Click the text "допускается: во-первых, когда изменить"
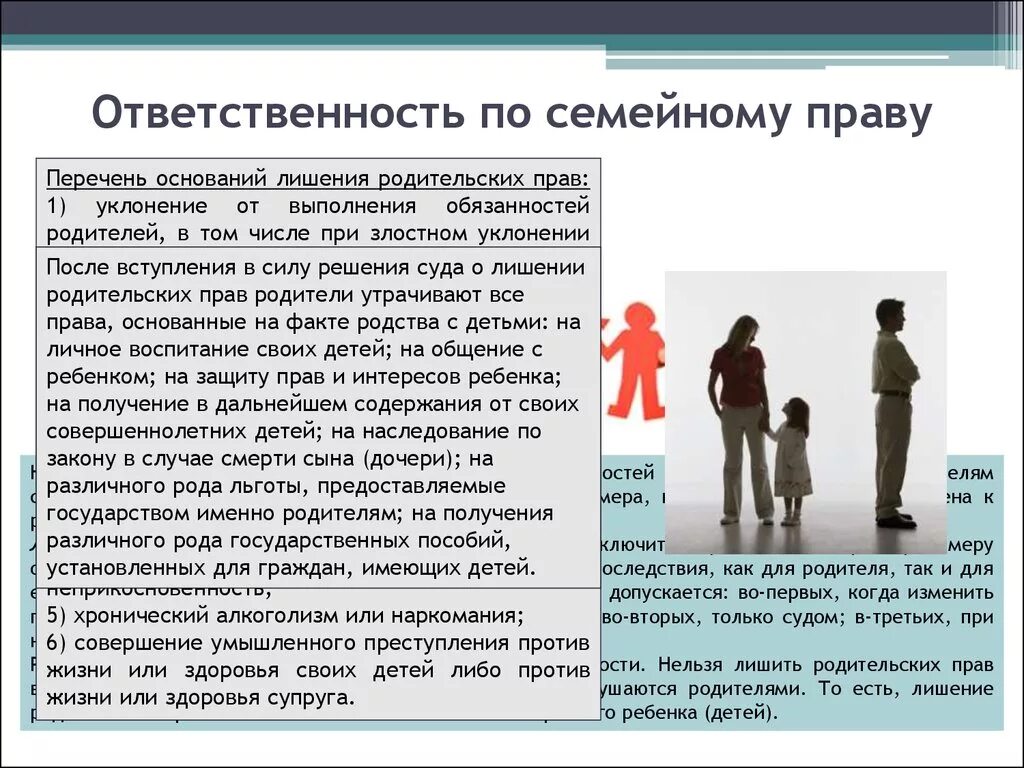Viewport: 1024px width, 768px height. pyautogui.click(x=801, y=594)
